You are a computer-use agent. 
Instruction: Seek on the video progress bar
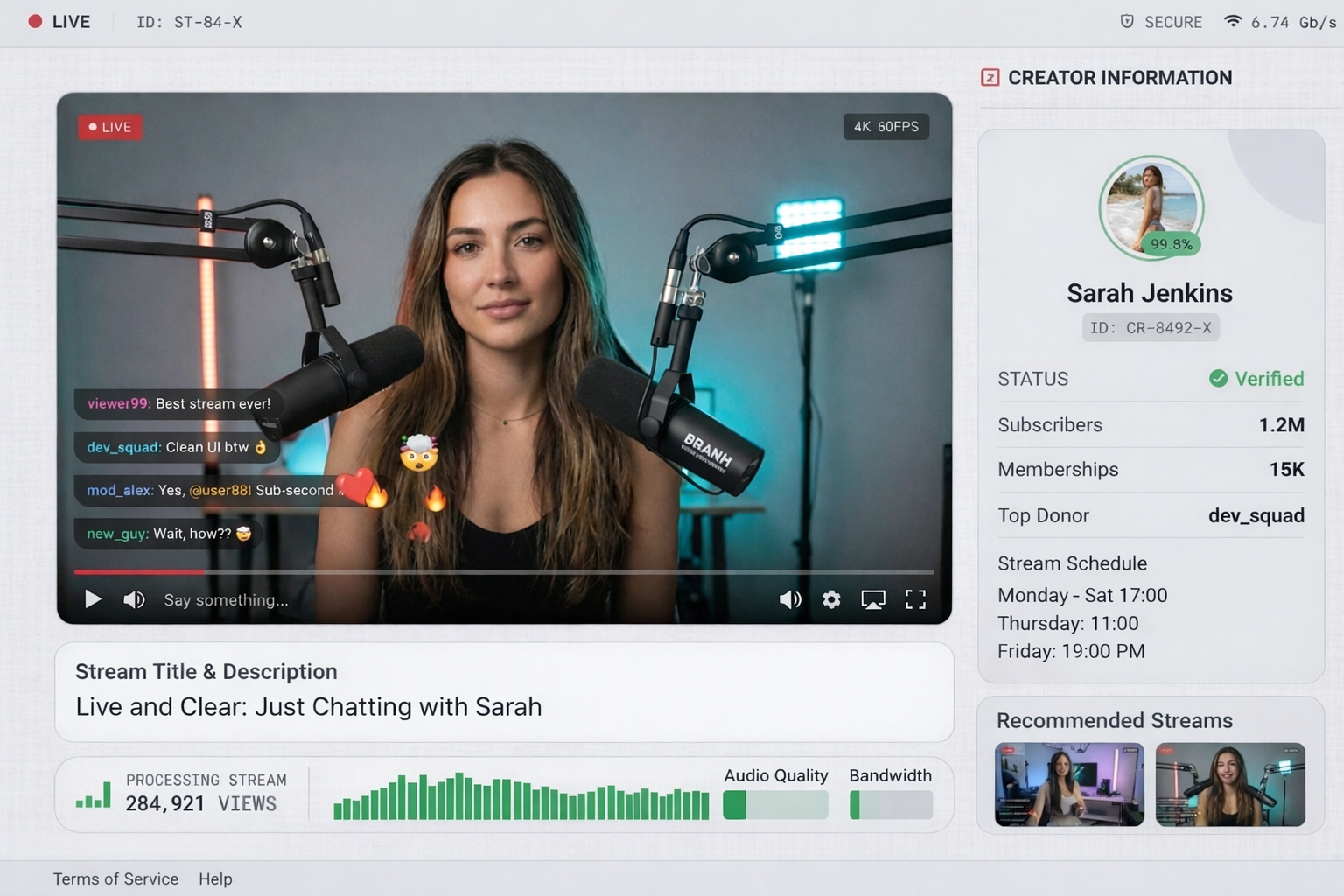click(x=504, y=572)
